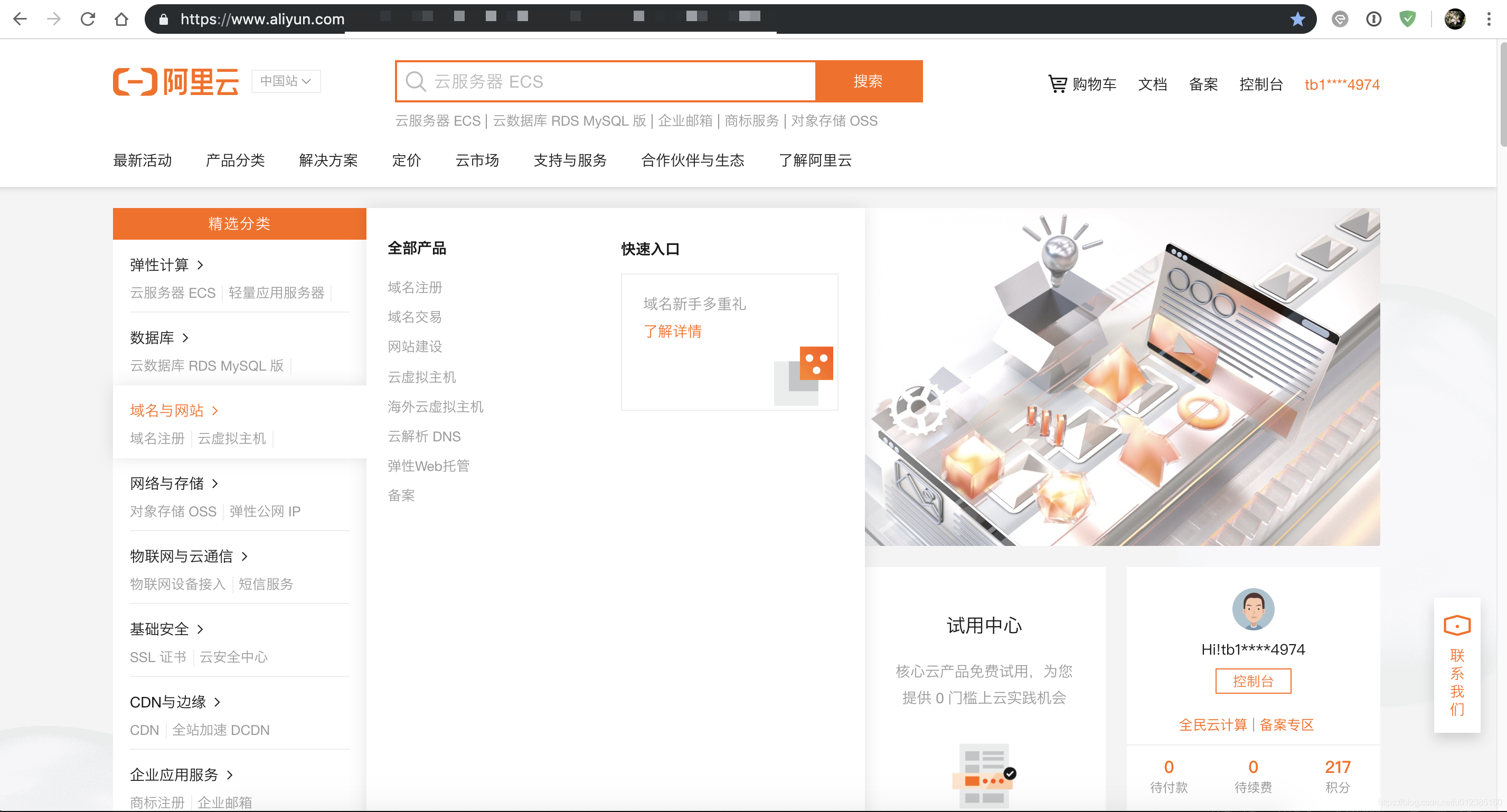The image size is (1507, 812).
Task: Click the orange 搜索 button
Action: [x=868, y=81]
